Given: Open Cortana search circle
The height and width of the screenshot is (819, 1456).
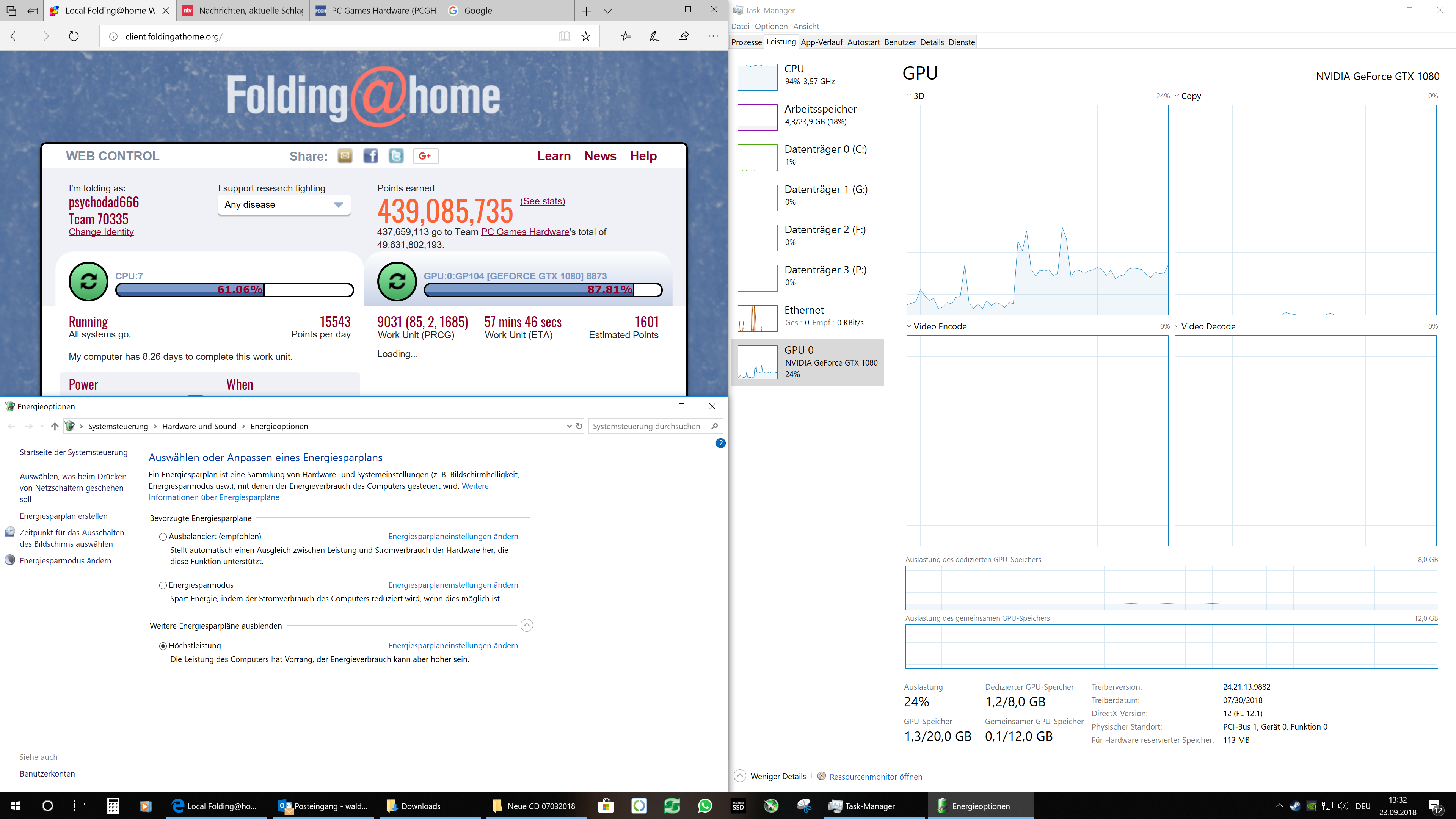Looking at the screenshot, I should tap(47, 805).
